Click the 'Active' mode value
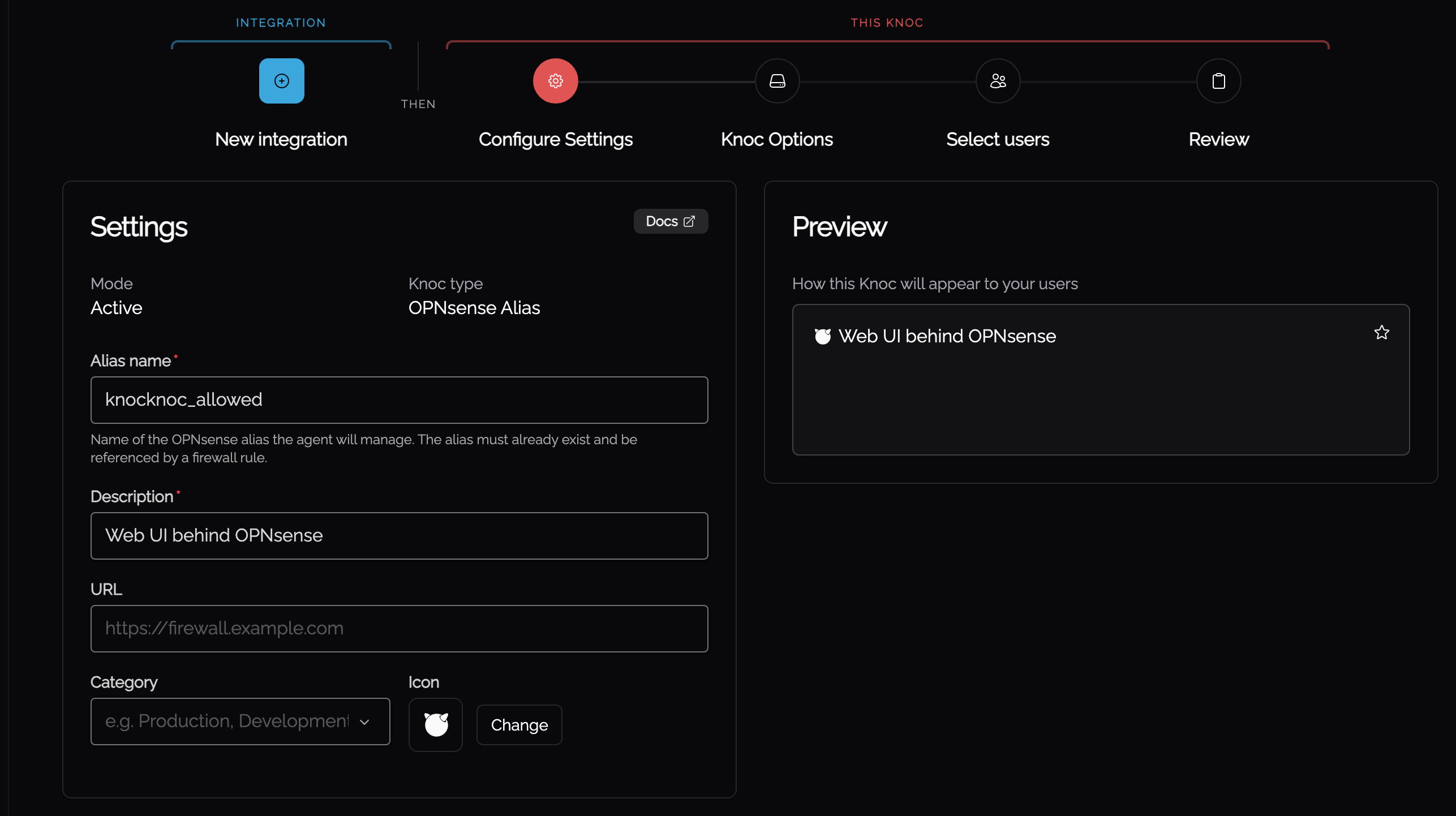 pyautogui.click(x=116, y=308)
